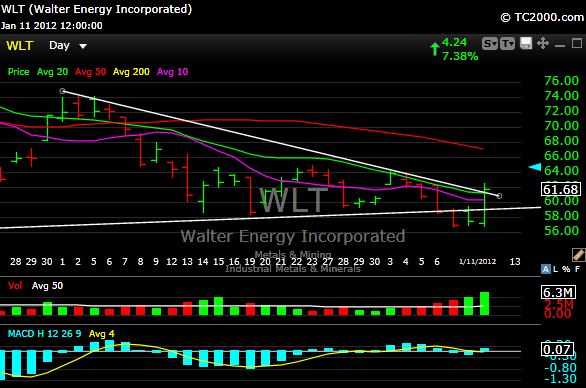Click the Day timeframe label
The width and height of the screenshot is (586, 388).
(x=59, y=46)
